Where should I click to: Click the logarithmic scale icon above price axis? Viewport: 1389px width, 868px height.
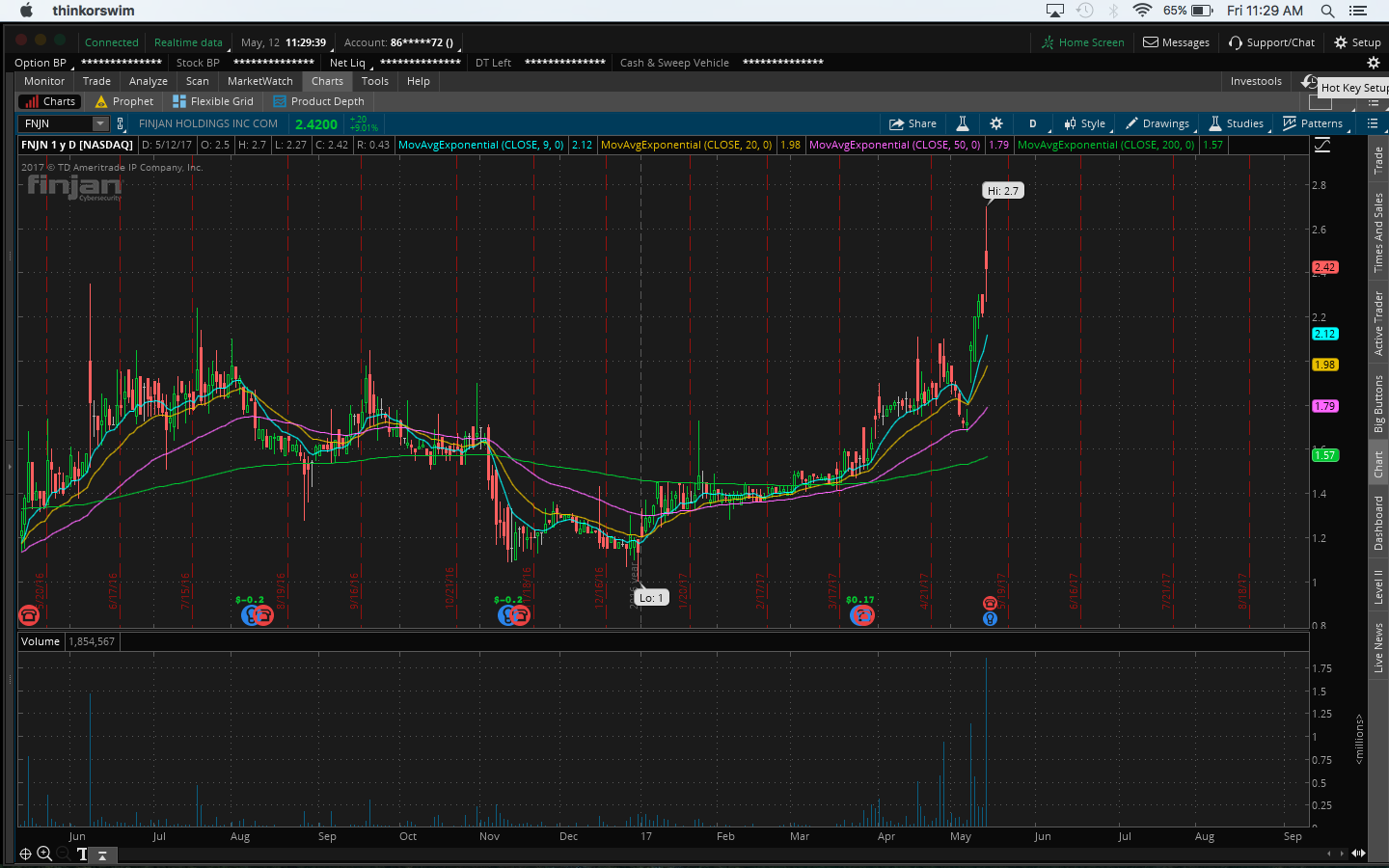[1322, 145]
